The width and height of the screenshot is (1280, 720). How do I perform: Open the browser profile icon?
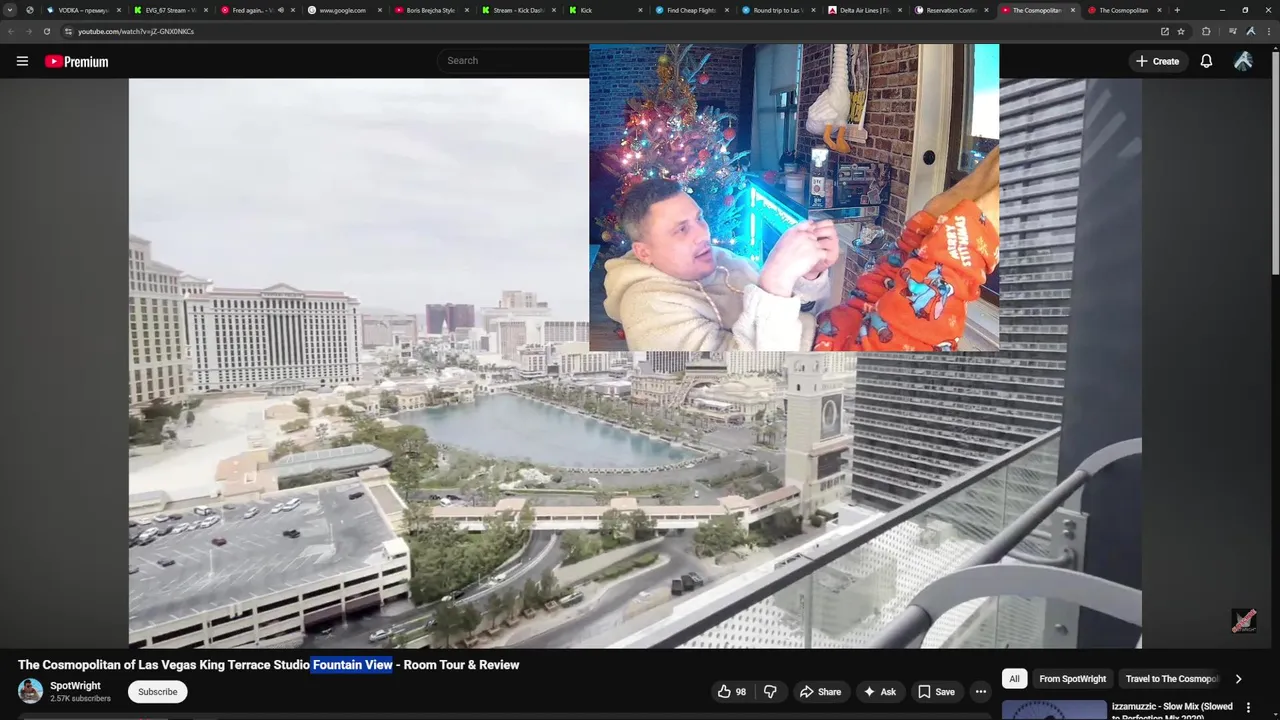click(1250, 31)
